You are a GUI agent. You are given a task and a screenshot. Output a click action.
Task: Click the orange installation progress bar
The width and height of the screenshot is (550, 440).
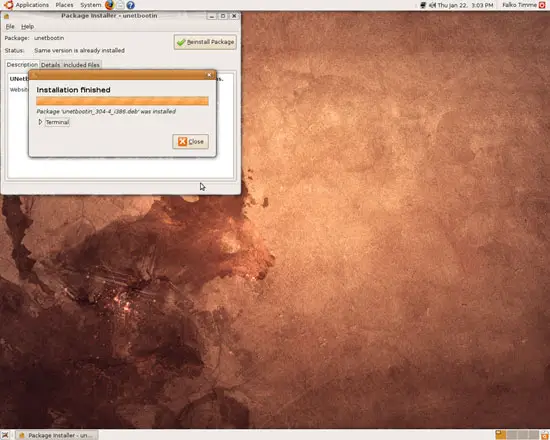[122, 101]
